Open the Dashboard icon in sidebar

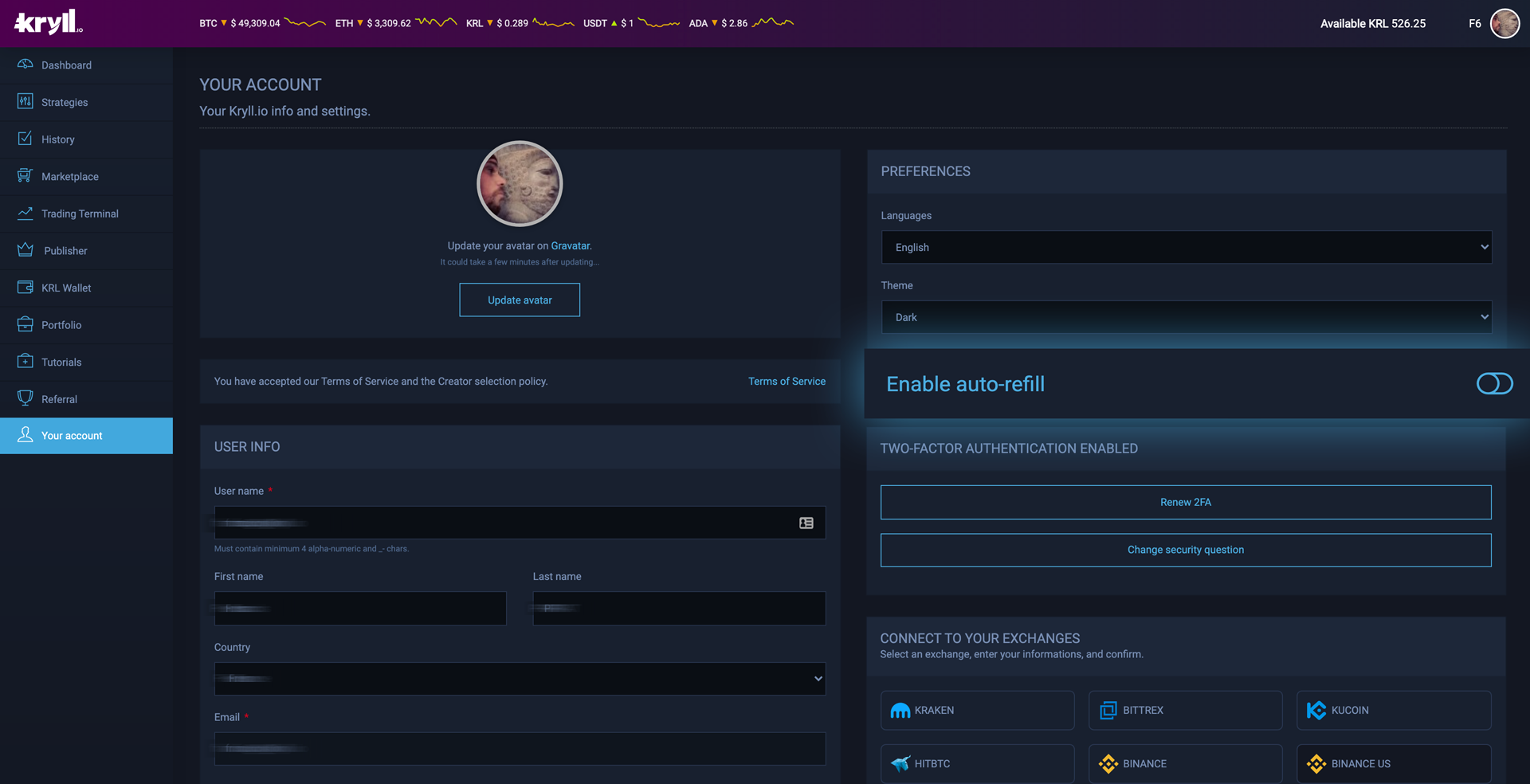pos(25,65)
